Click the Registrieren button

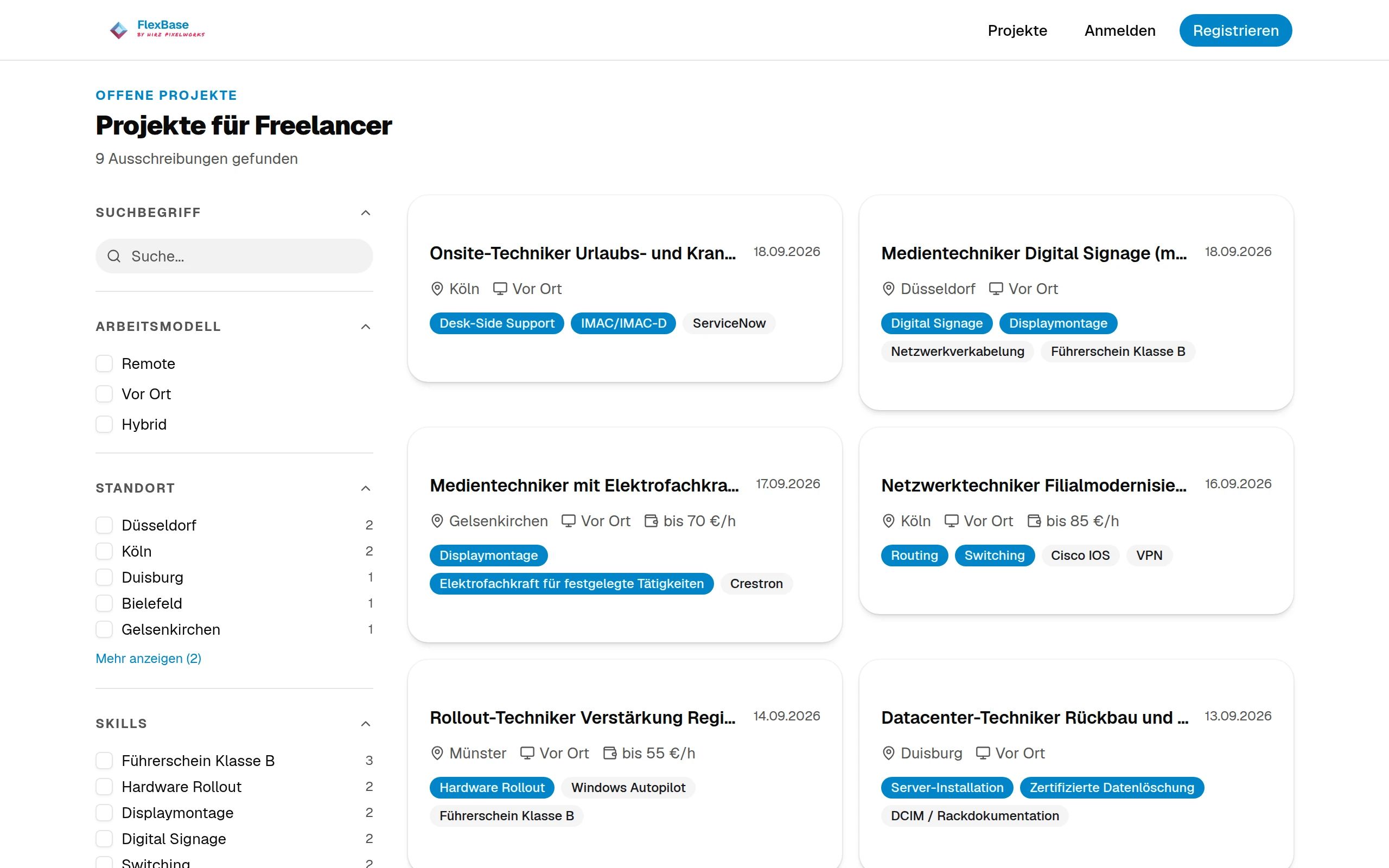(x=1235, y=30)
